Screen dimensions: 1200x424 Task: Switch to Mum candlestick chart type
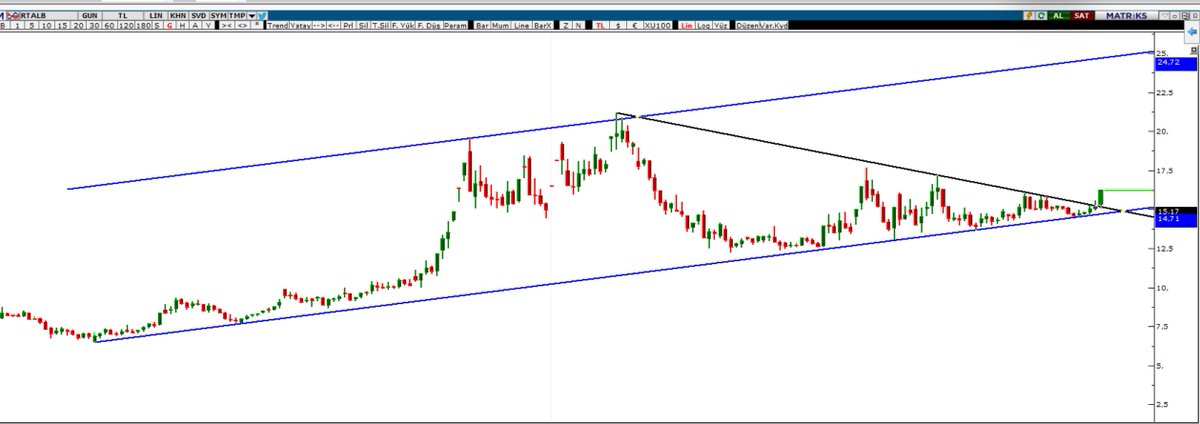coord(501,25)
